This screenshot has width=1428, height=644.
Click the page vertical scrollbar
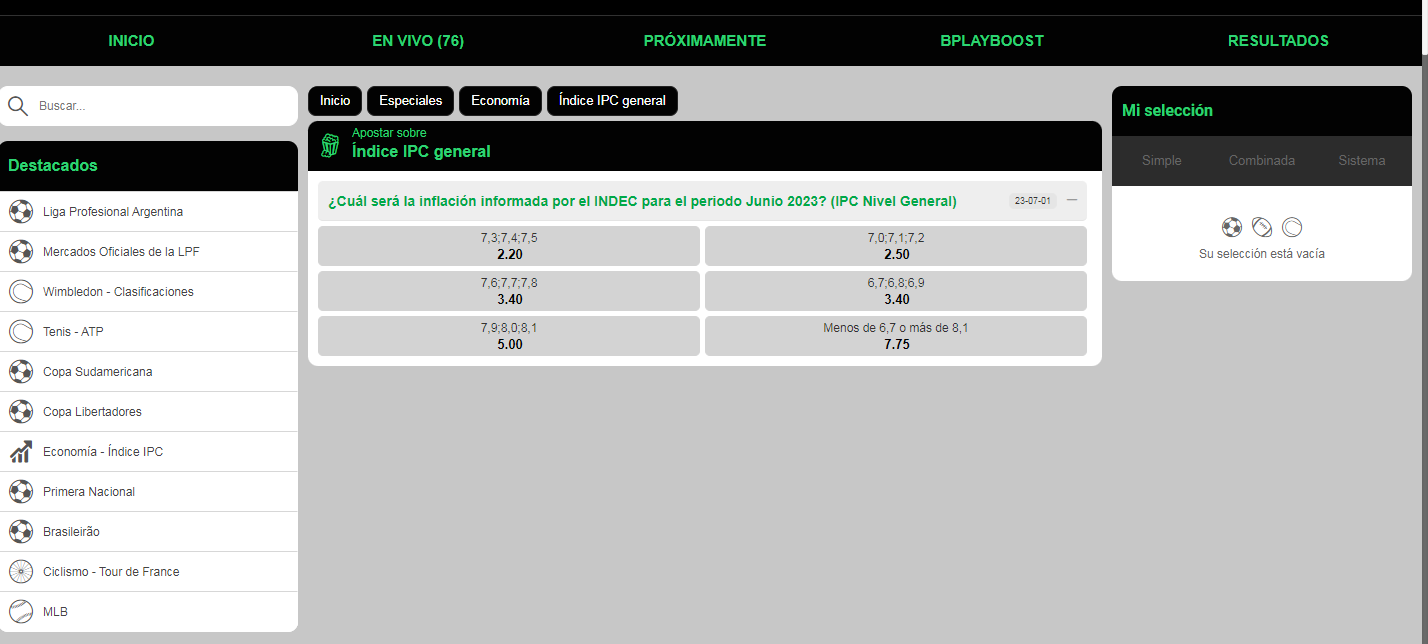[x=1422, y=300]
